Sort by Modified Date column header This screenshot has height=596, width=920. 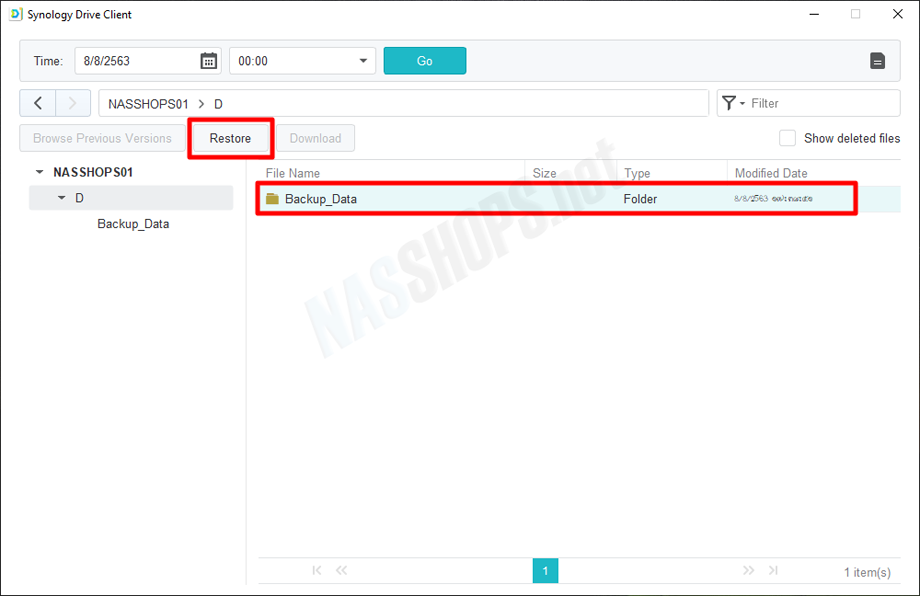pyautogui.click(x=771, y=173)
